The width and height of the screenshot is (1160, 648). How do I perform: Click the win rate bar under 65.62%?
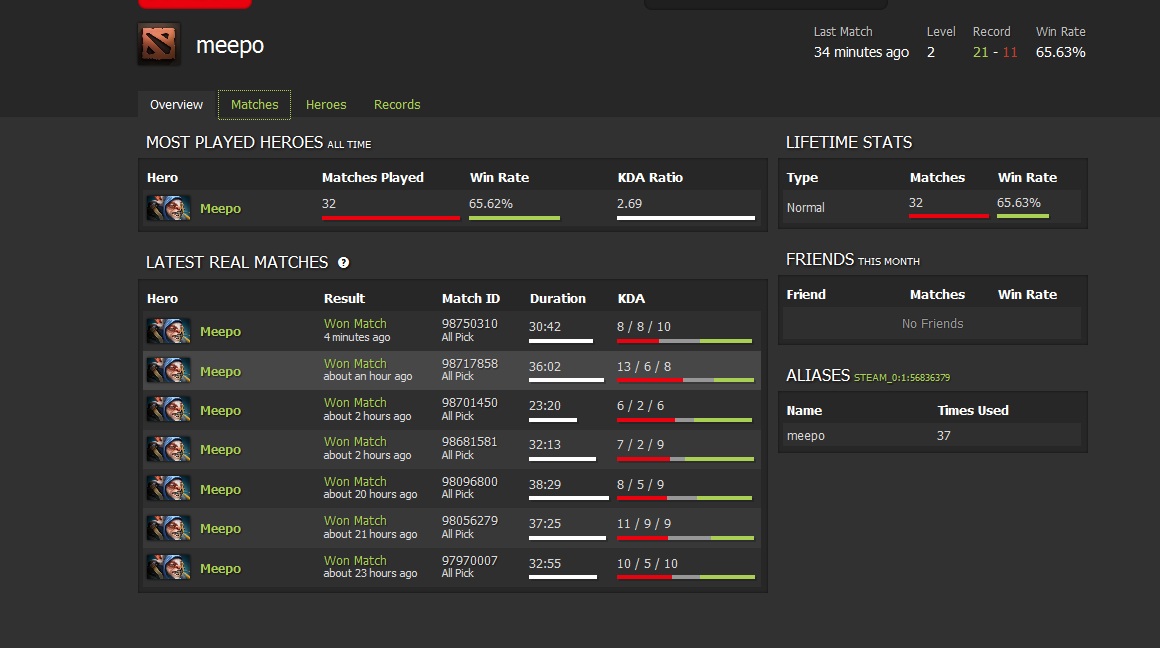(x=514, y=218)
